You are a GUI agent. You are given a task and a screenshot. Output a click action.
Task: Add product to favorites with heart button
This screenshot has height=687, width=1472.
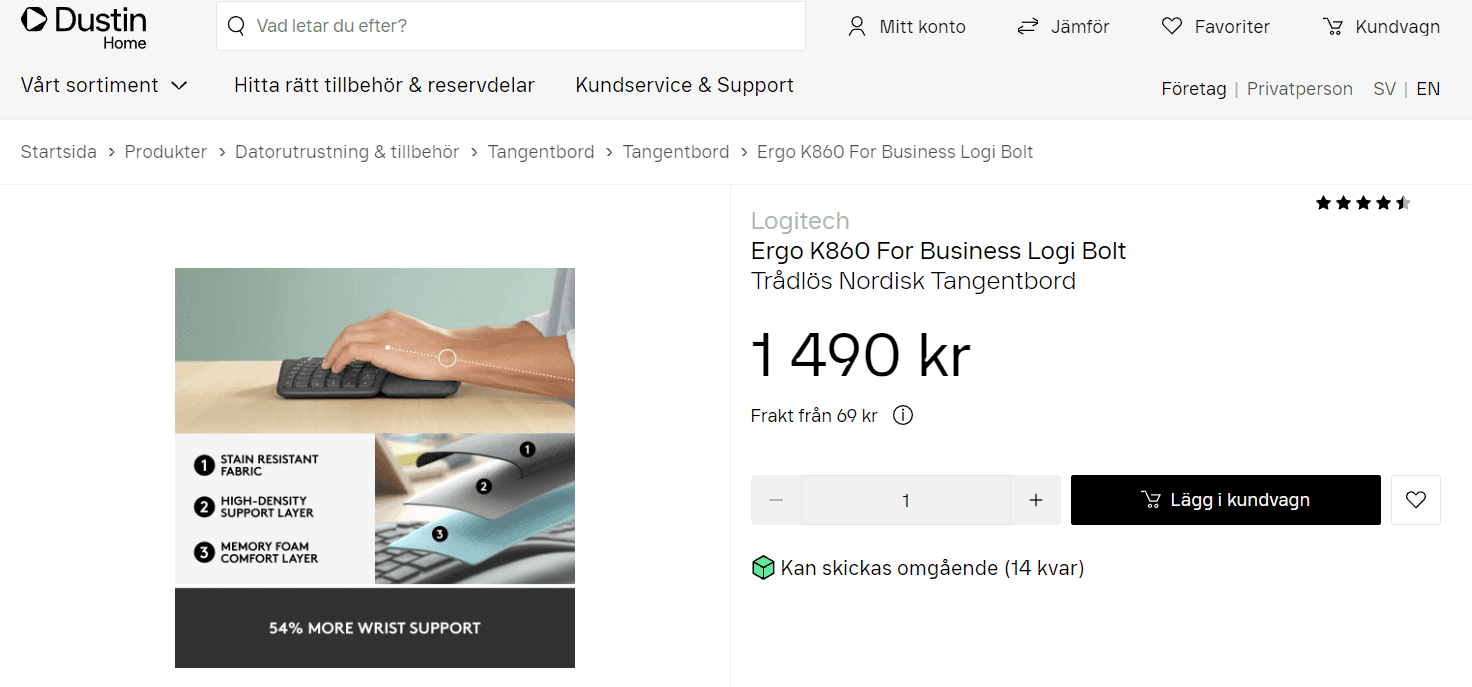pyautogui.click(x=1416, y=500)
